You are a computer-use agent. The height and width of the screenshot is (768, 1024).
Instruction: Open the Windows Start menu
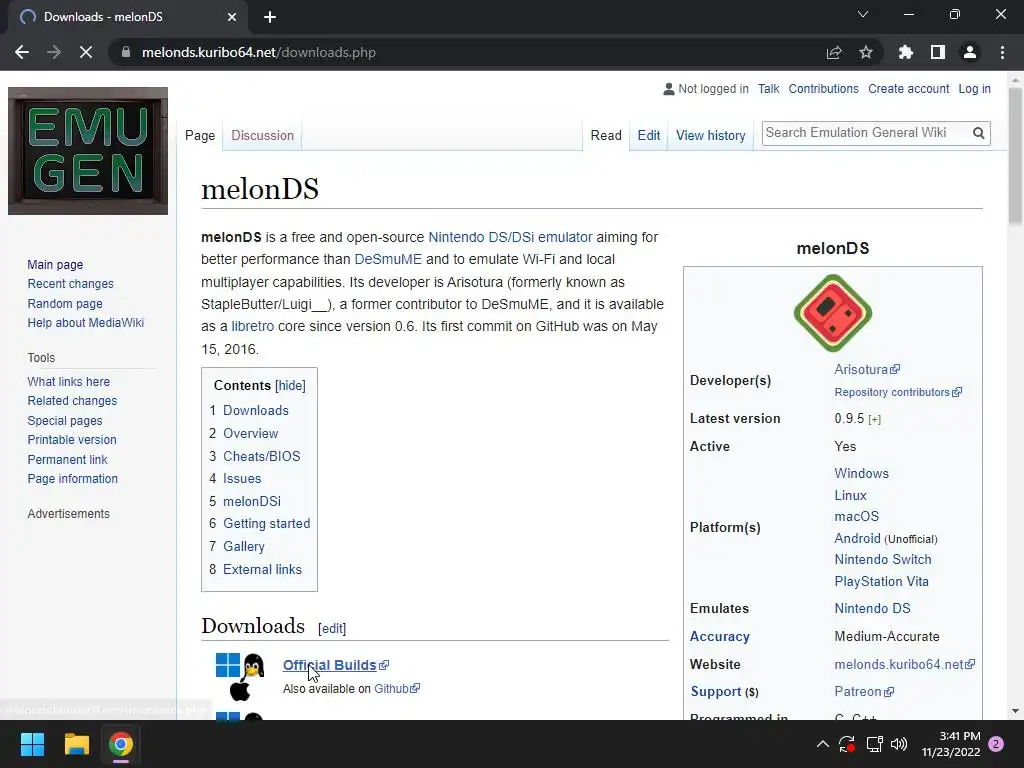coord(32,744)
